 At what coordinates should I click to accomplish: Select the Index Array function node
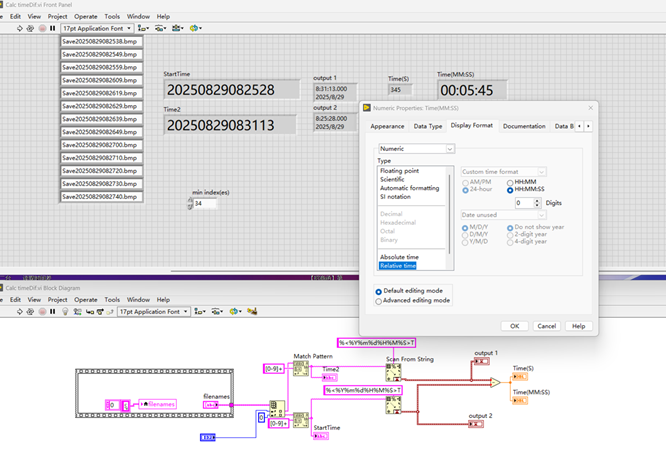277,409
